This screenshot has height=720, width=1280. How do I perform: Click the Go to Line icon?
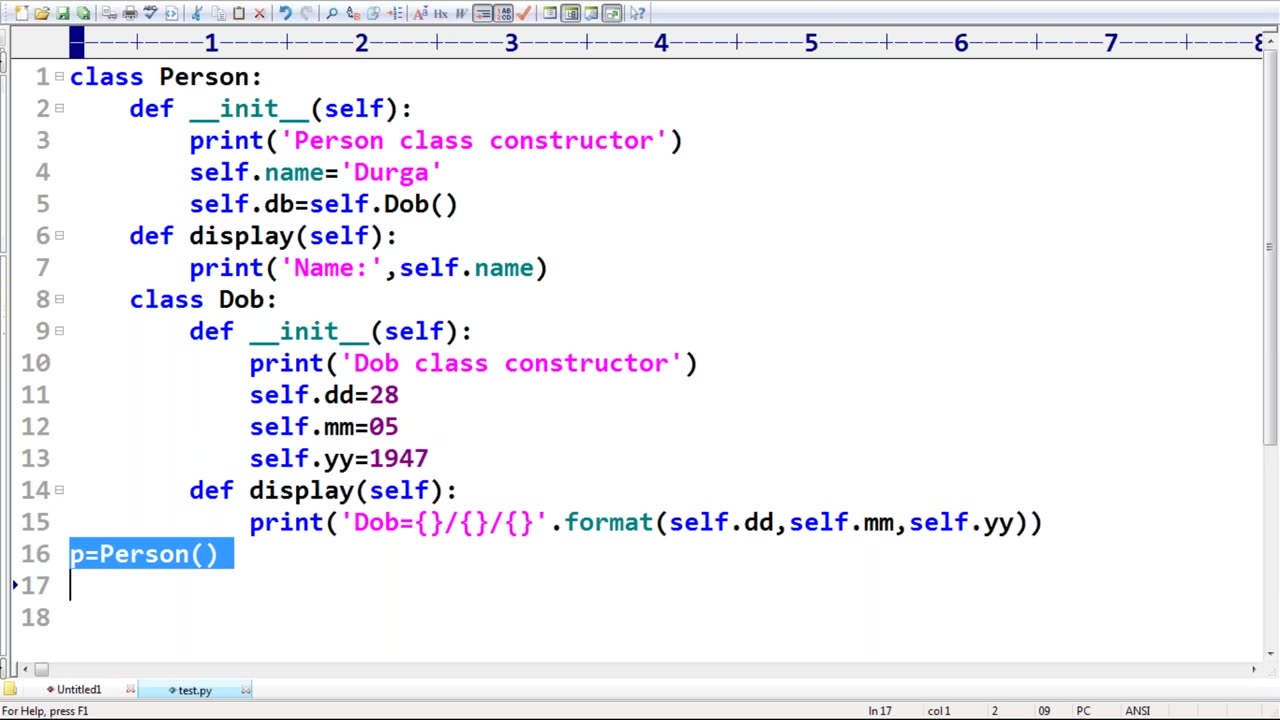[394, 13]
